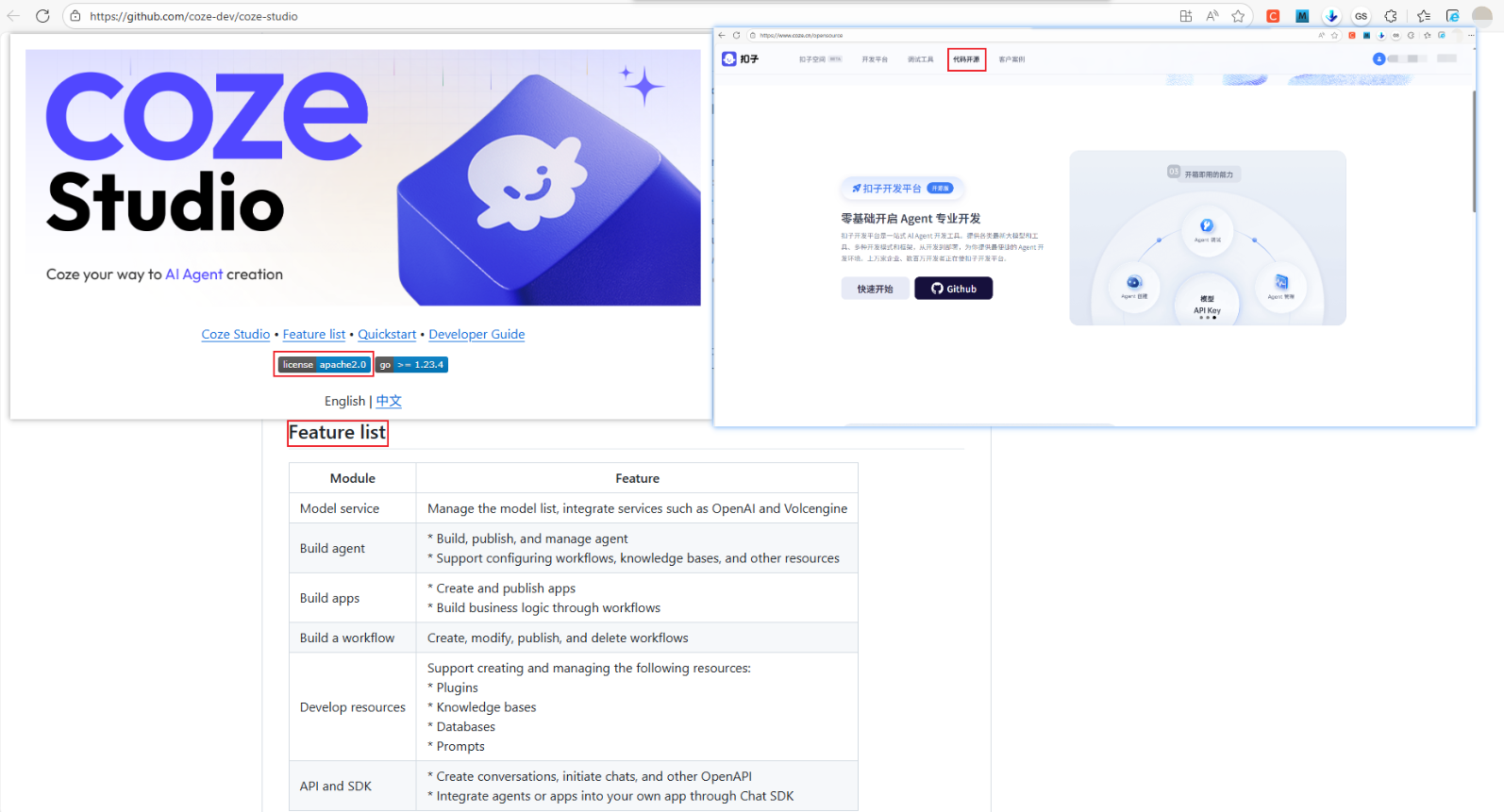Open the Quickstart link
1504x812 pixels.
pyautogui.click(x=387, y=335)
